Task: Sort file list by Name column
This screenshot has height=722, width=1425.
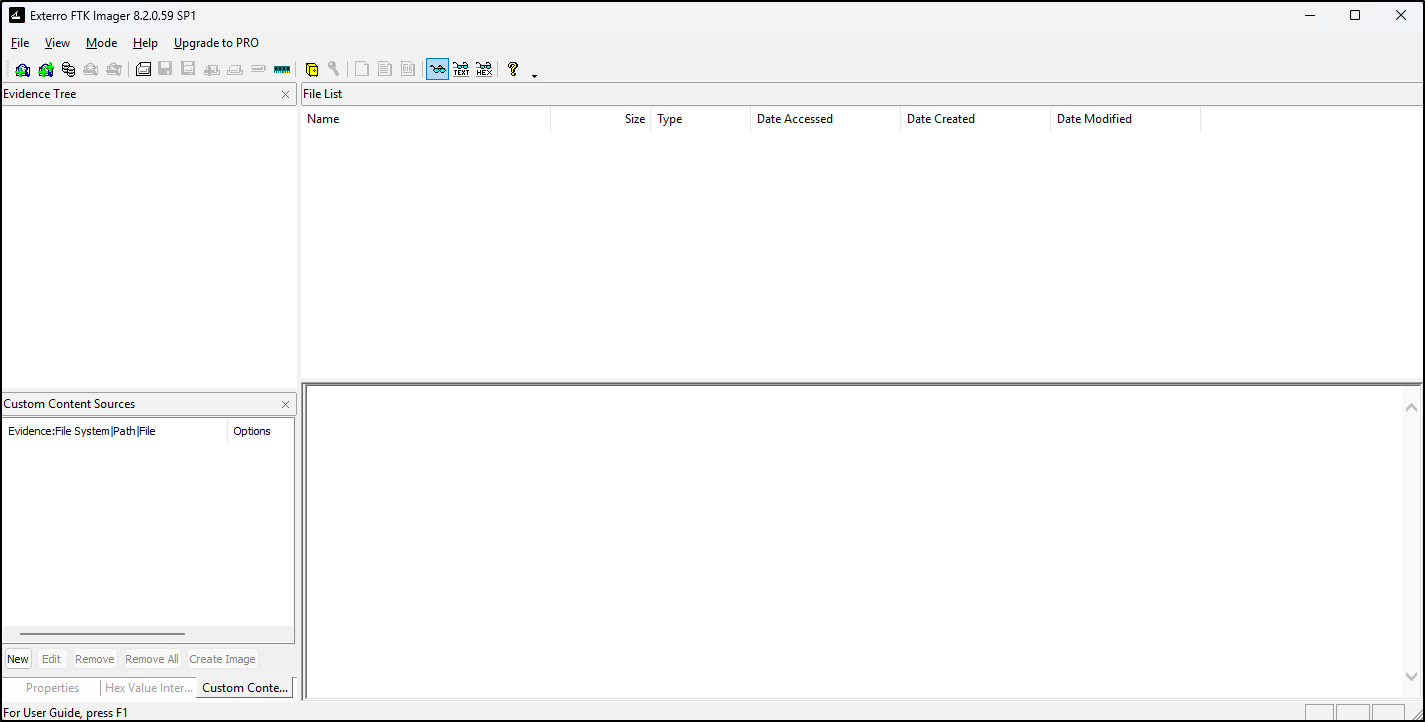Action: tap(426, 119)
